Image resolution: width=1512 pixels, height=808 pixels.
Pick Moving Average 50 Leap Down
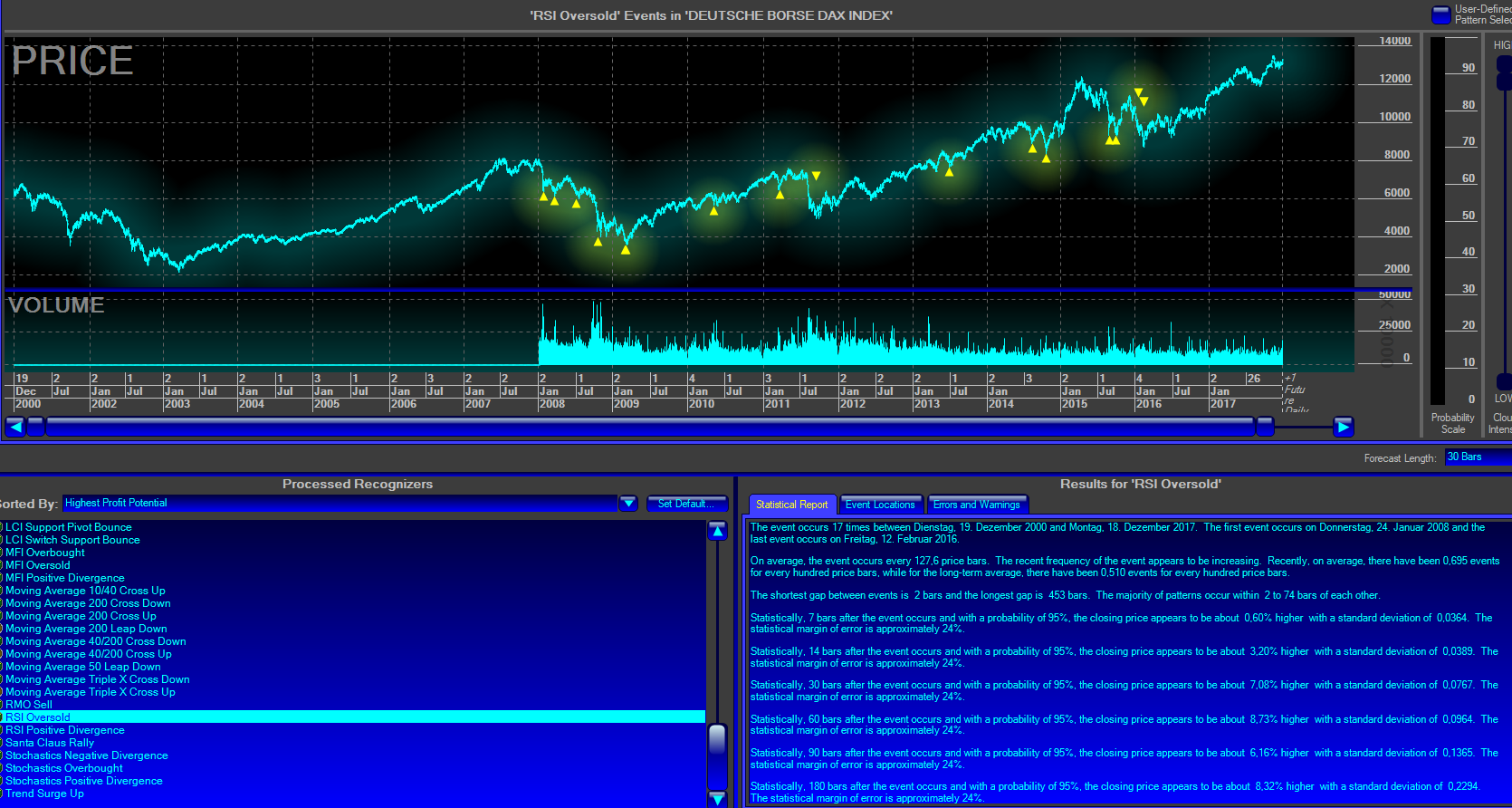tap(83, 667)
